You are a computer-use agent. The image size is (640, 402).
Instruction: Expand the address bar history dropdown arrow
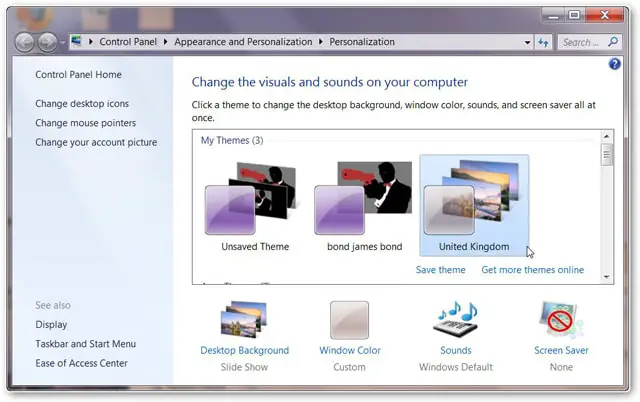coord(528,42)
